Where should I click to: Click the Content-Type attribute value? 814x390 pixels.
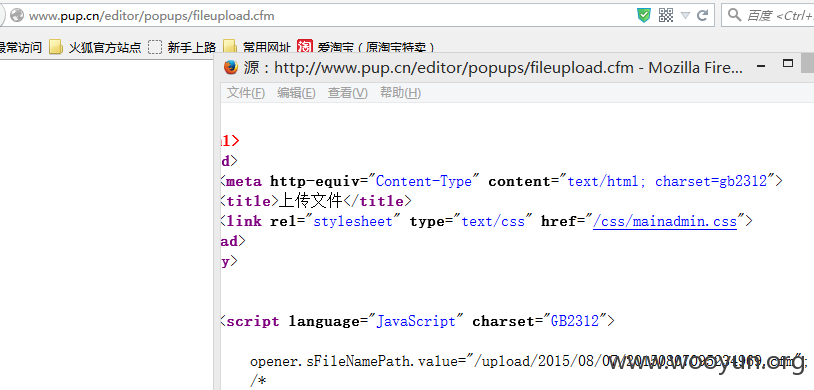pyautogui.click(x=424, y=181)
